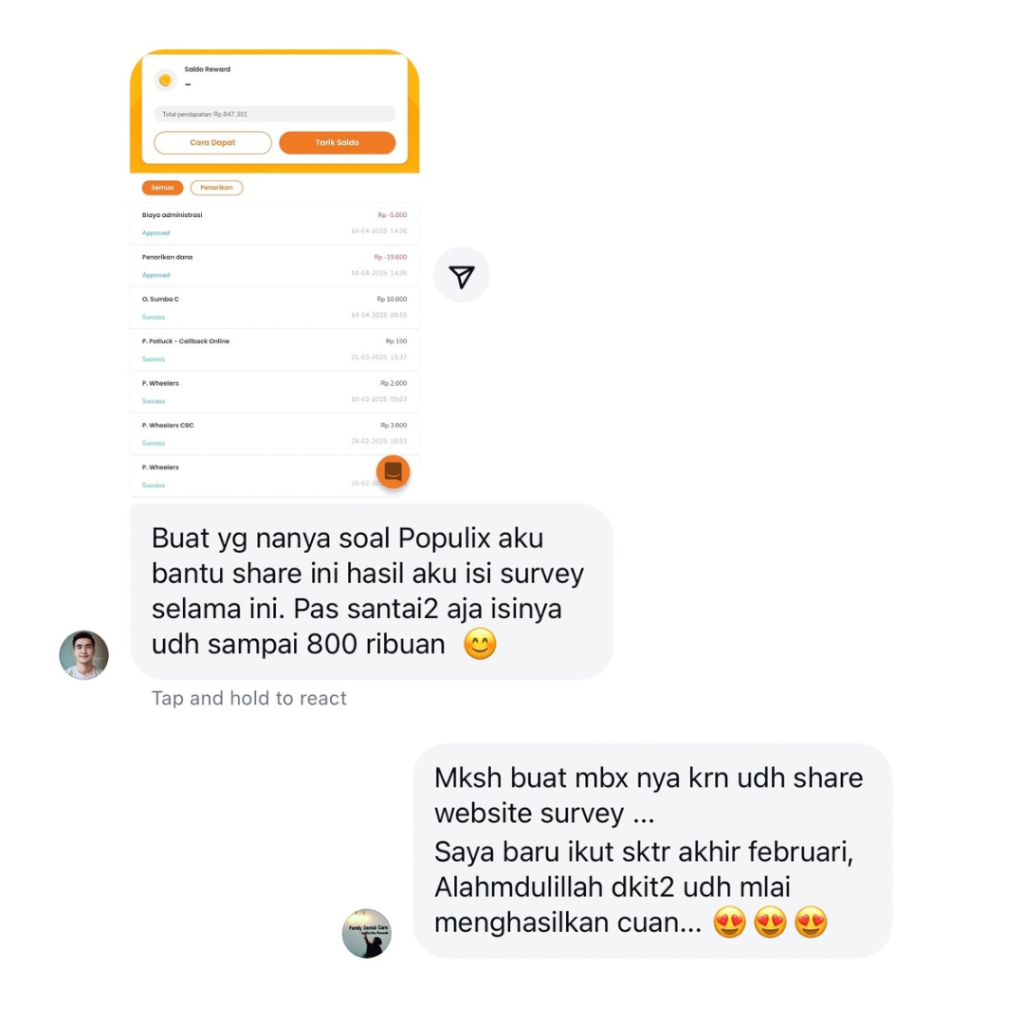
Task: Tap the smiling emoji in first message
Action: click(480, 644)
